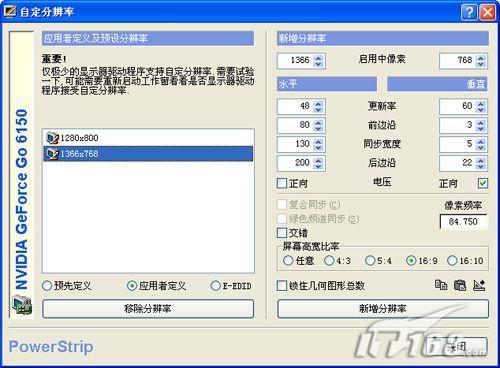500x368 pixels.
Task: Increase horizontal back porch 200 spinner
Action: [x=319, y=160]
